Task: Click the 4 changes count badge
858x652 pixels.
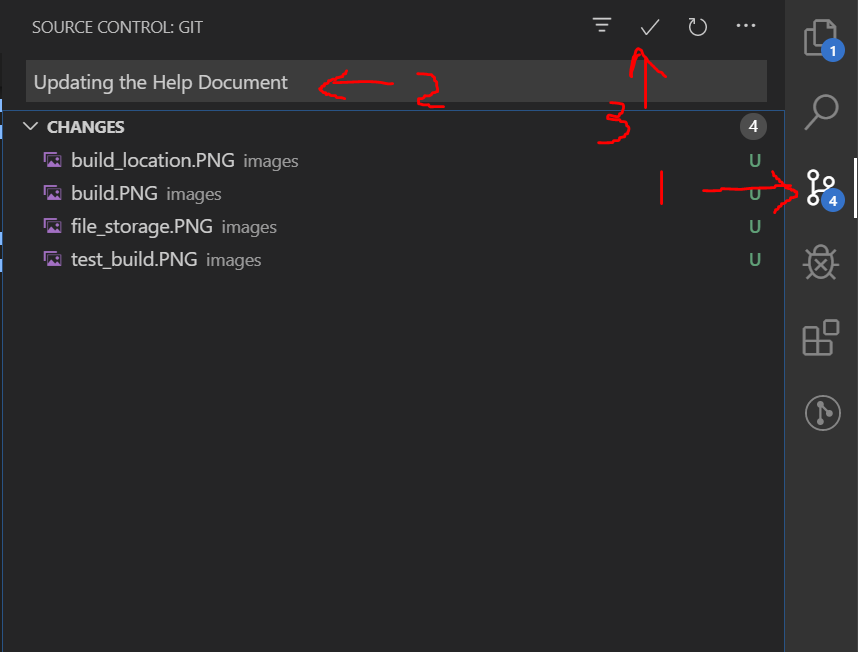Action: [x=753, y=126]
